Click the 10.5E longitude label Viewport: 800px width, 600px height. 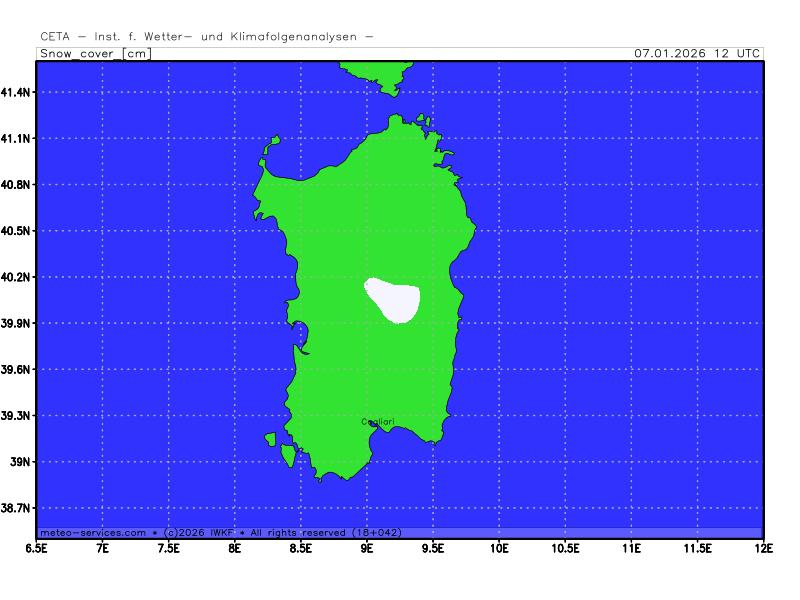coord(565,548)
